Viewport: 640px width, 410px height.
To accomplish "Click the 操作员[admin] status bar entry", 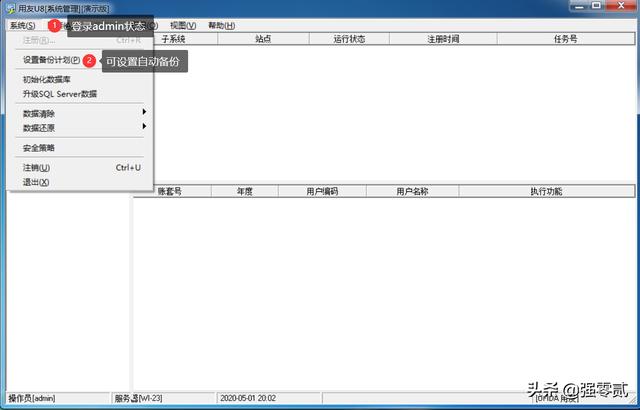I will 58,398.
